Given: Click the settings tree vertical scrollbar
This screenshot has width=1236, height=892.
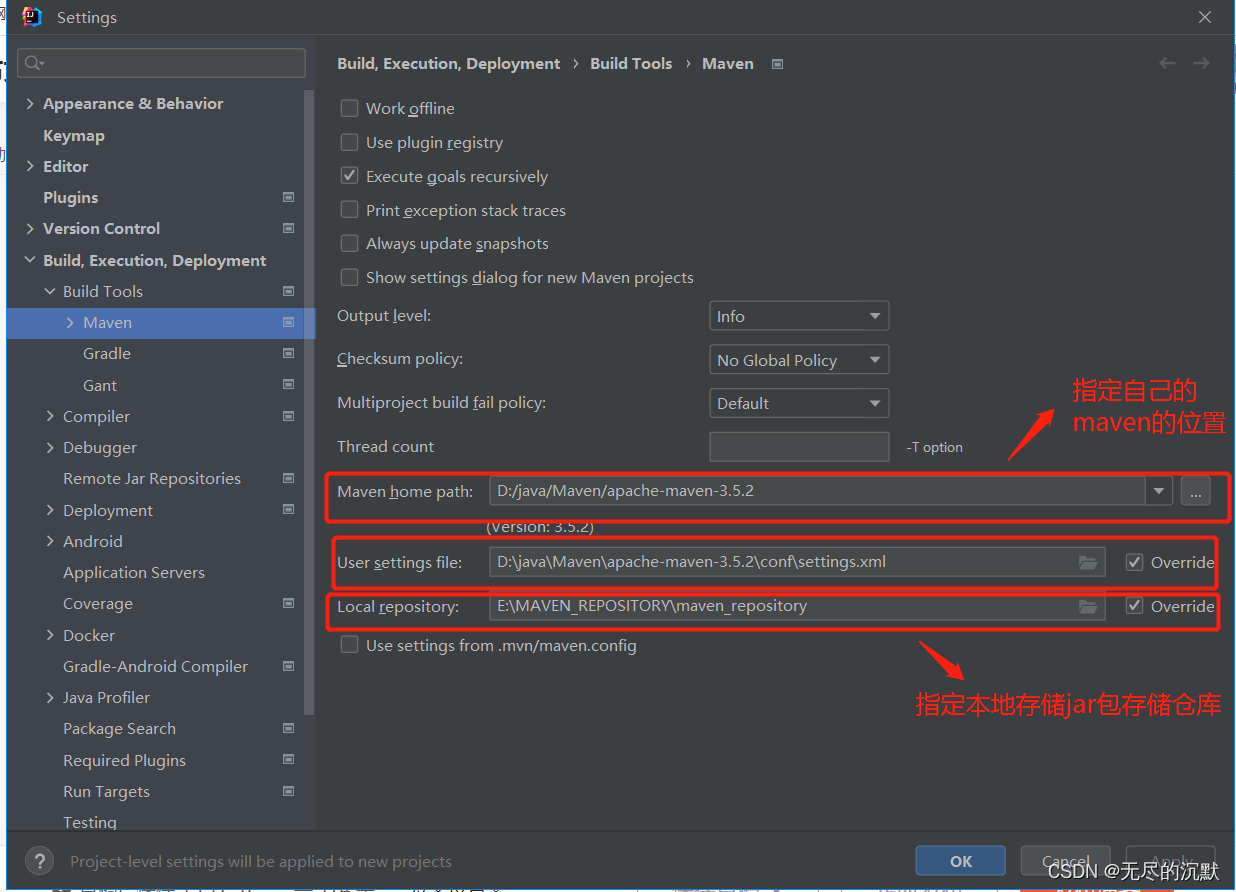Looking at the screenshot, I should coord(310,400).
